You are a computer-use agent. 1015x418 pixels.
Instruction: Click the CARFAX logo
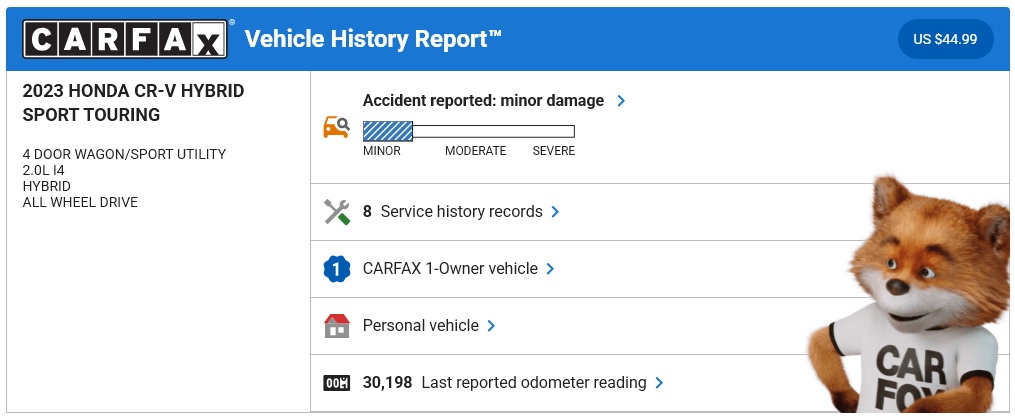click(125, 39)
